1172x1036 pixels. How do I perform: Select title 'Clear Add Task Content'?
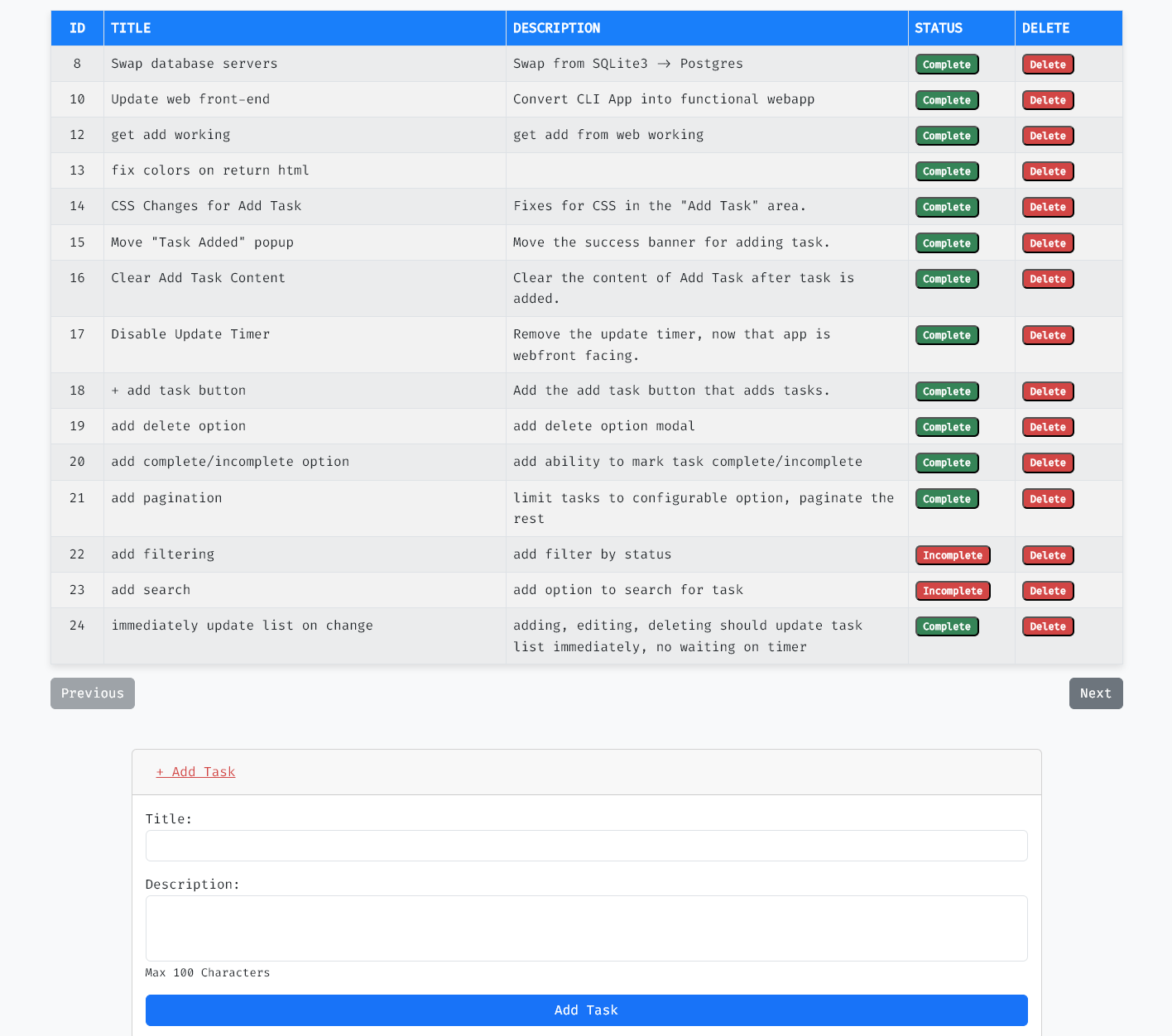click(199, 278)
